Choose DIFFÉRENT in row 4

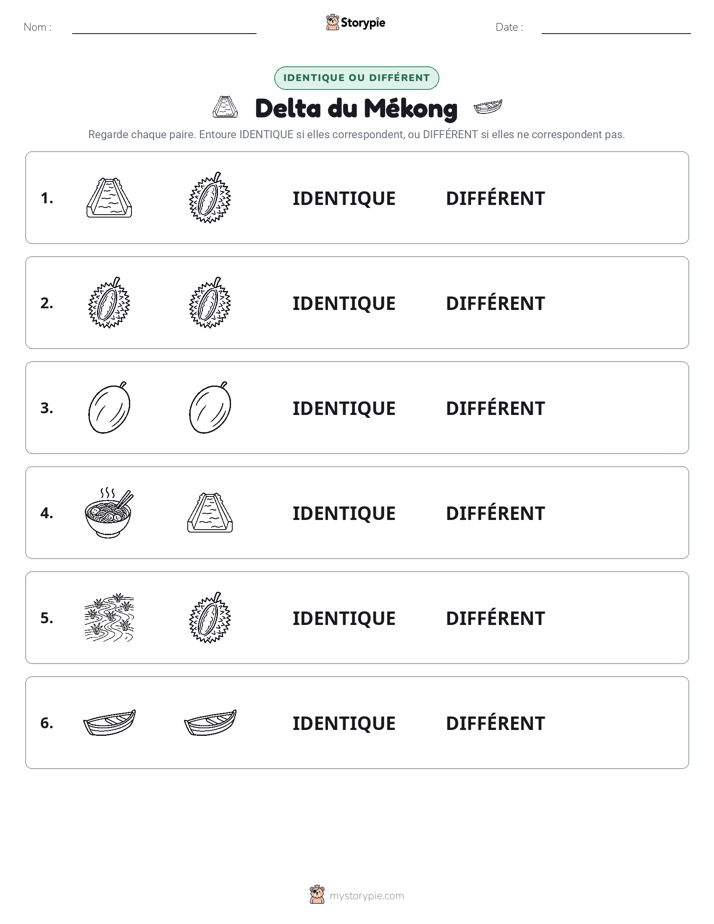[x=495, y=513]
